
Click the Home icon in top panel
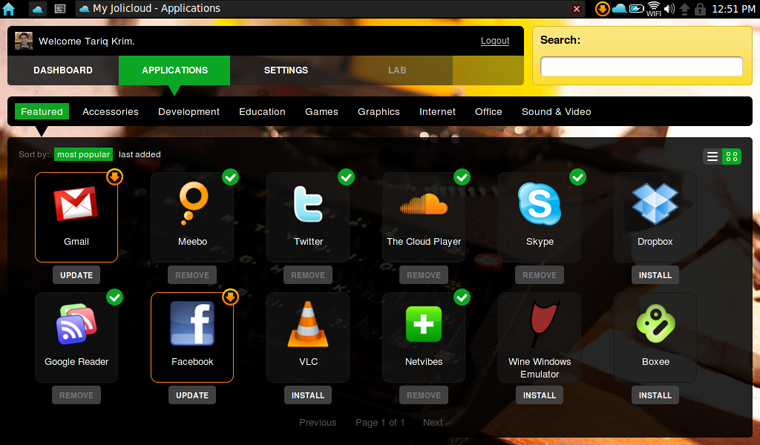9,9
